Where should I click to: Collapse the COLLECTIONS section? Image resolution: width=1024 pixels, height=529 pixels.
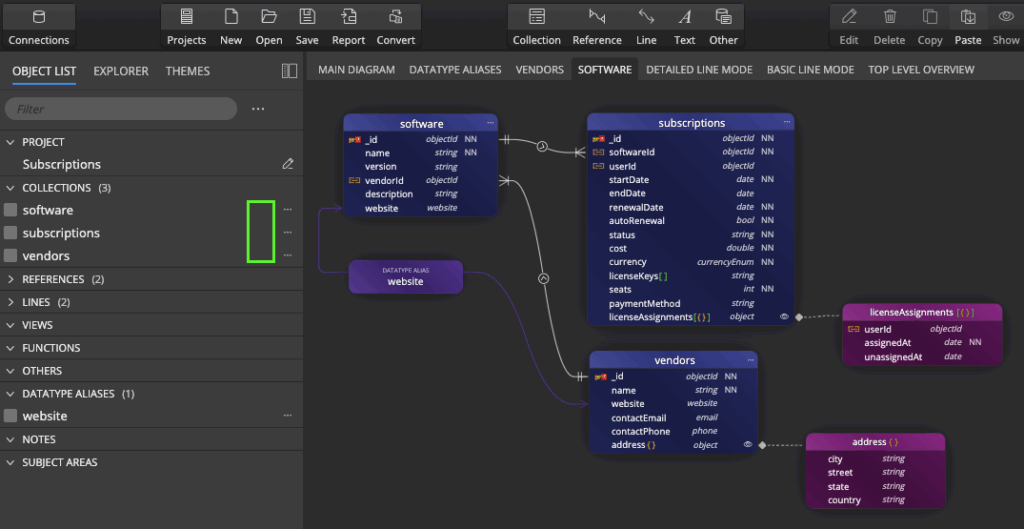point(11,188)
